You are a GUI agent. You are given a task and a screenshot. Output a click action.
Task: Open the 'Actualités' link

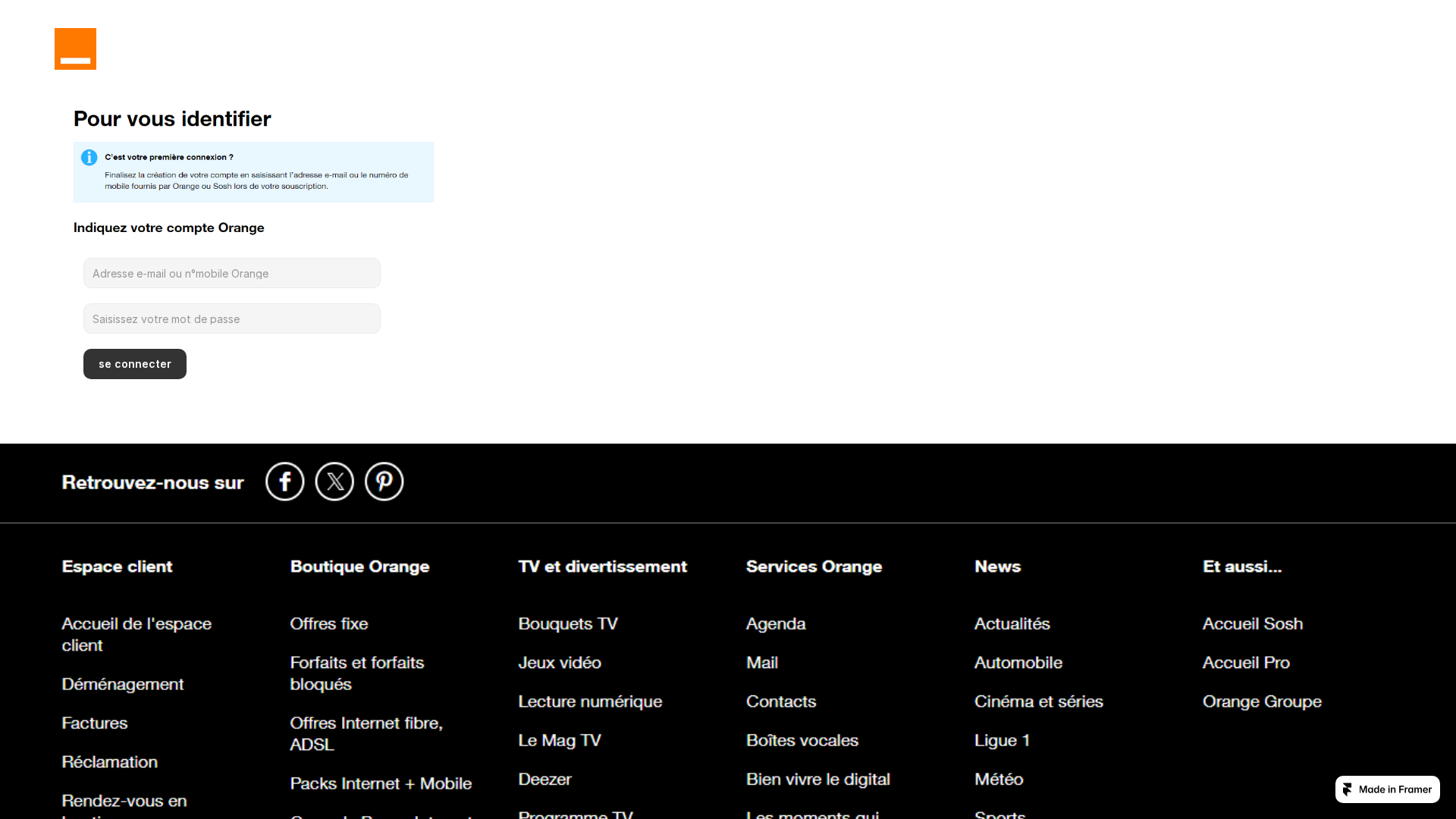(1012, 623)
